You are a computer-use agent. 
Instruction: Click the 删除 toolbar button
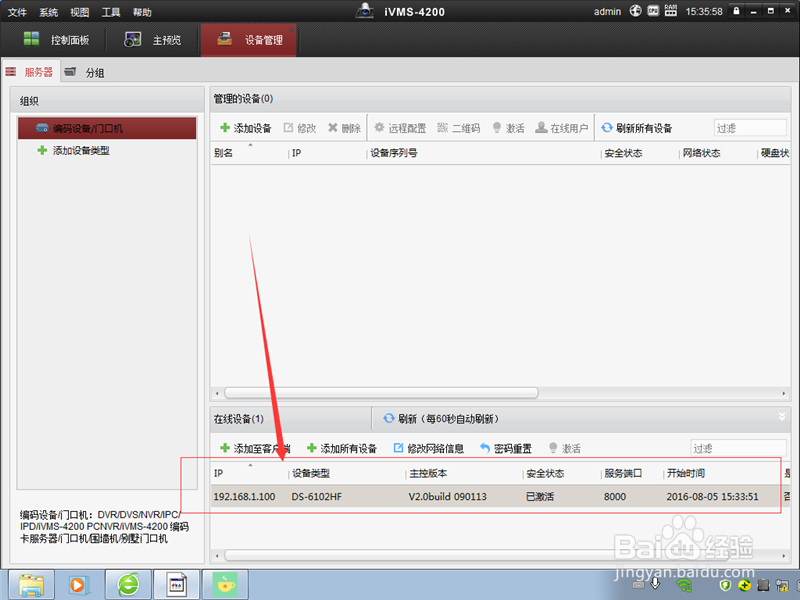344,128
